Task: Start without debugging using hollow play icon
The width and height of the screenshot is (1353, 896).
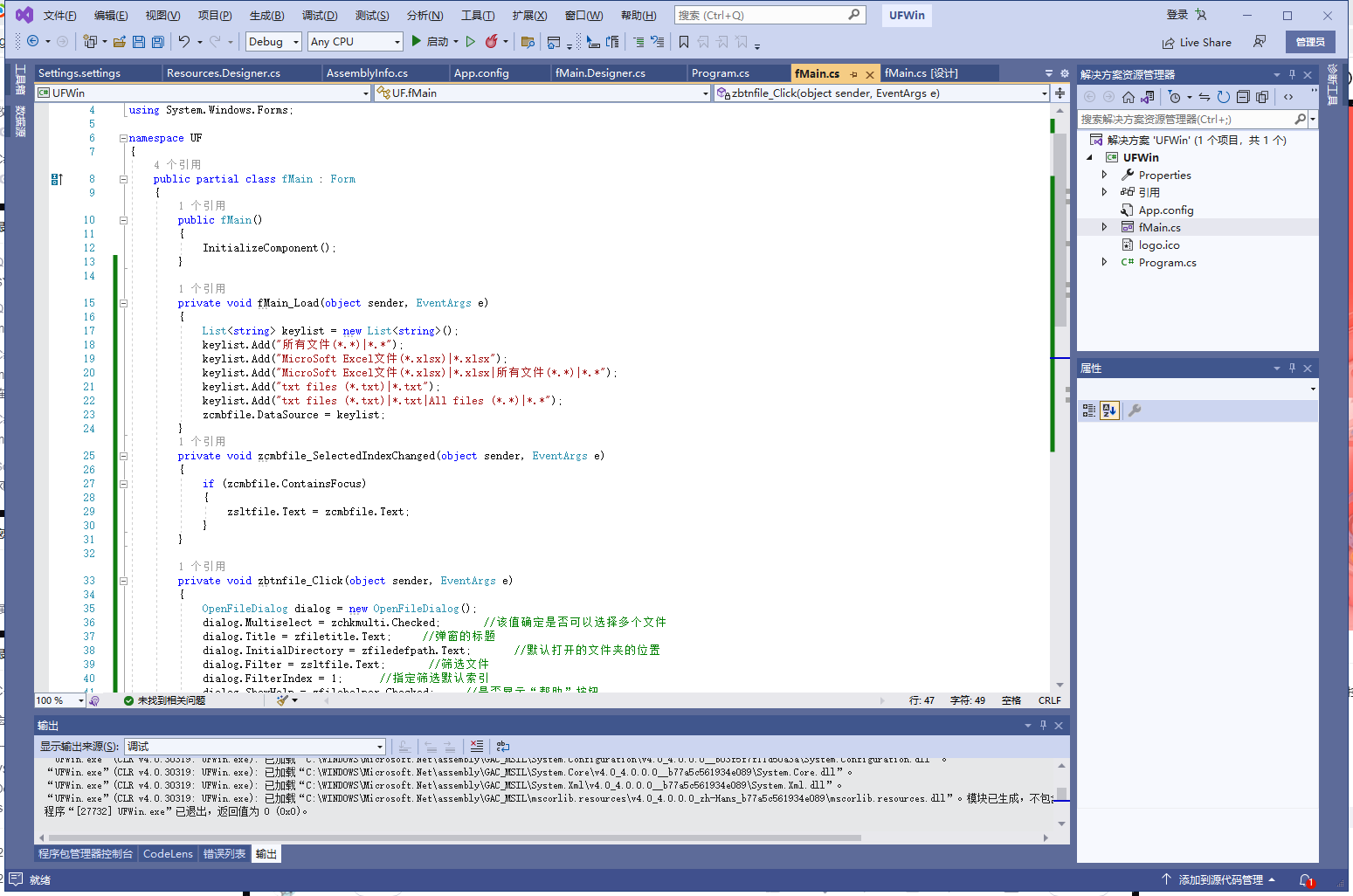Action: pos(471,41)
